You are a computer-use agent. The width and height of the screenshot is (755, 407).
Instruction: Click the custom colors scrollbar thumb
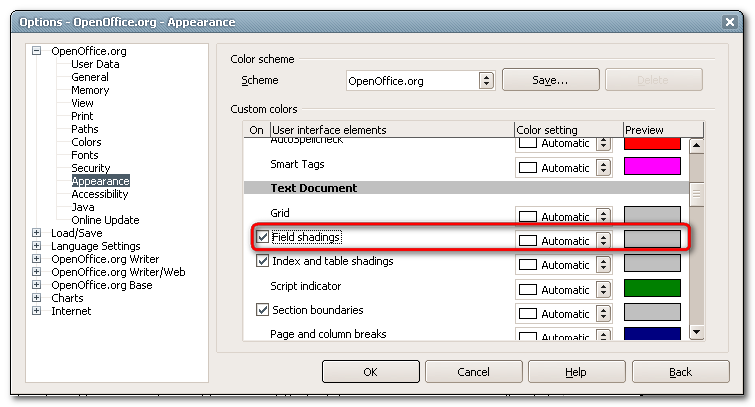pyautogui.click(x=697, y=195)
